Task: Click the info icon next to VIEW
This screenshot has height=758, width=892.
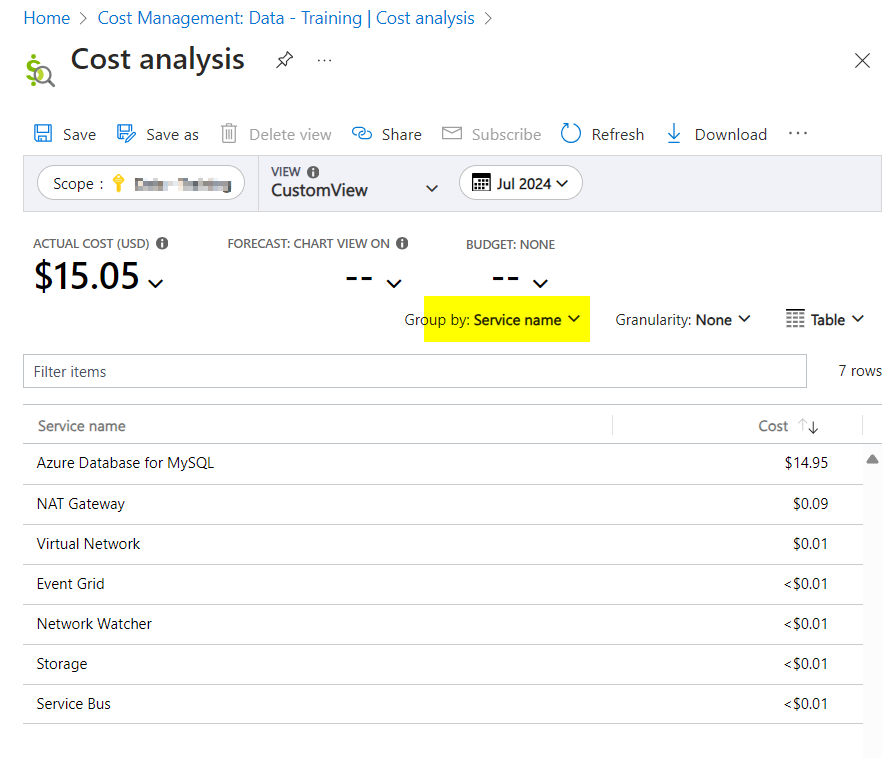Action: point(313,172)
